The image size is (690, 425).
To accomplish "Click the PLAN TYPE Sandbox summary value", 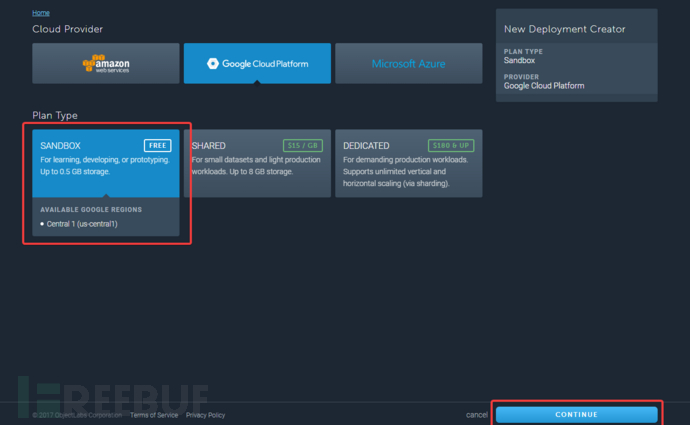I will tap(519, 61).
